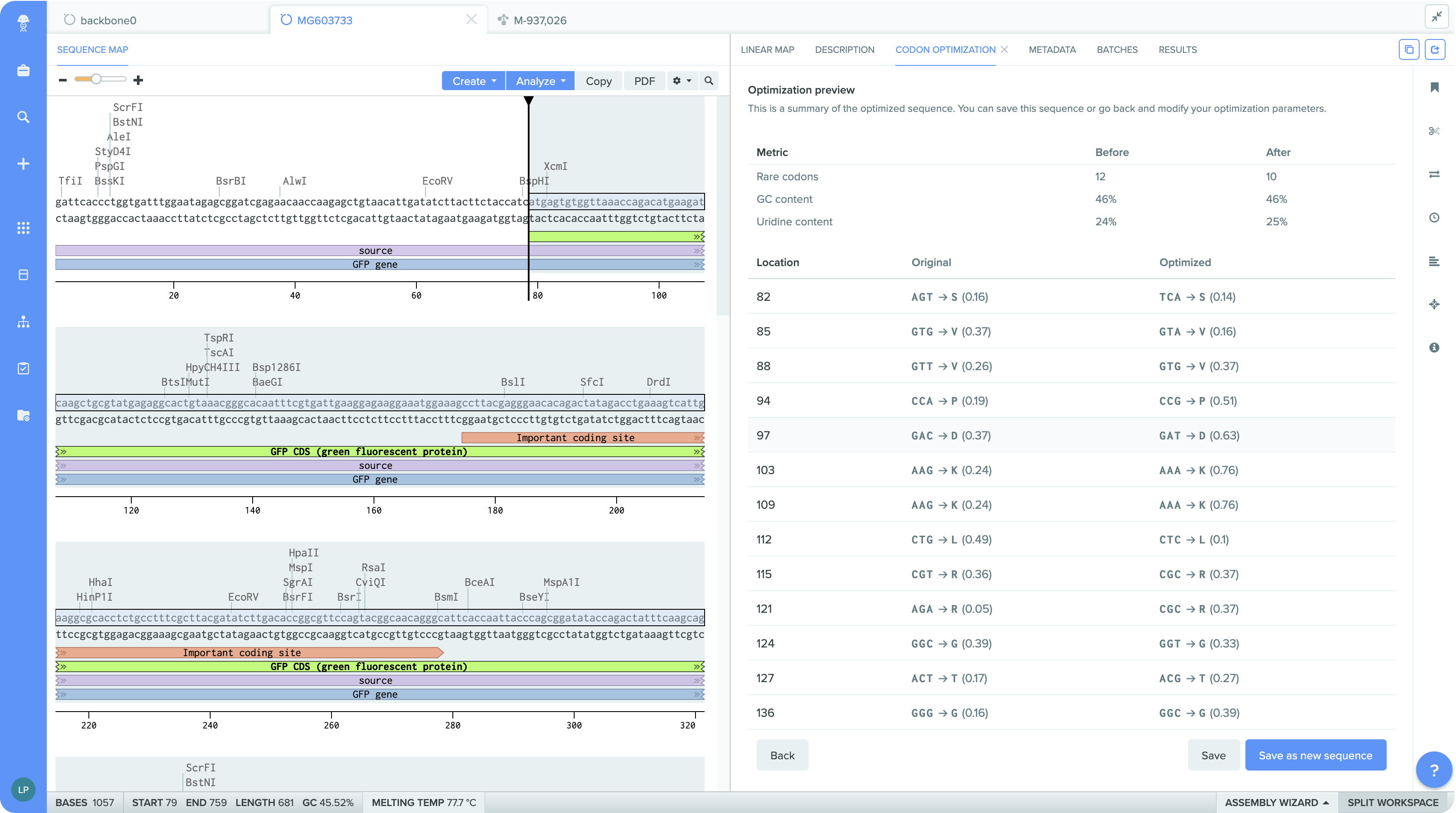Click the copy panel icon at top right
1456x813 pixels.
click(1408, 50)
